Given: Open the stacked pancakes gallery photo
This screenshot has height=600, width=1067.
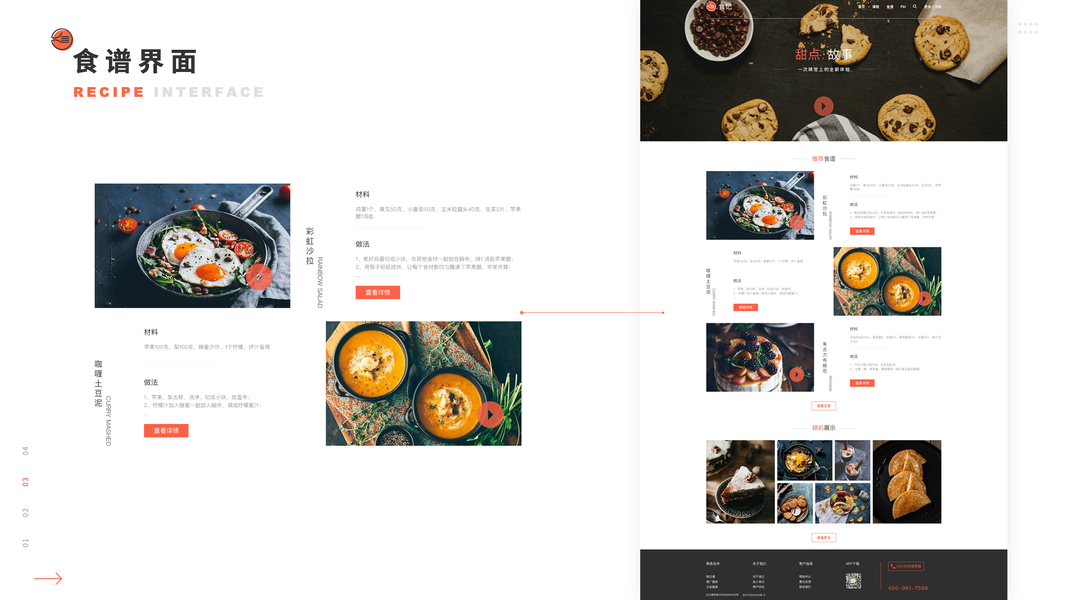Looking at the screenshot, I should click(907, 482).
